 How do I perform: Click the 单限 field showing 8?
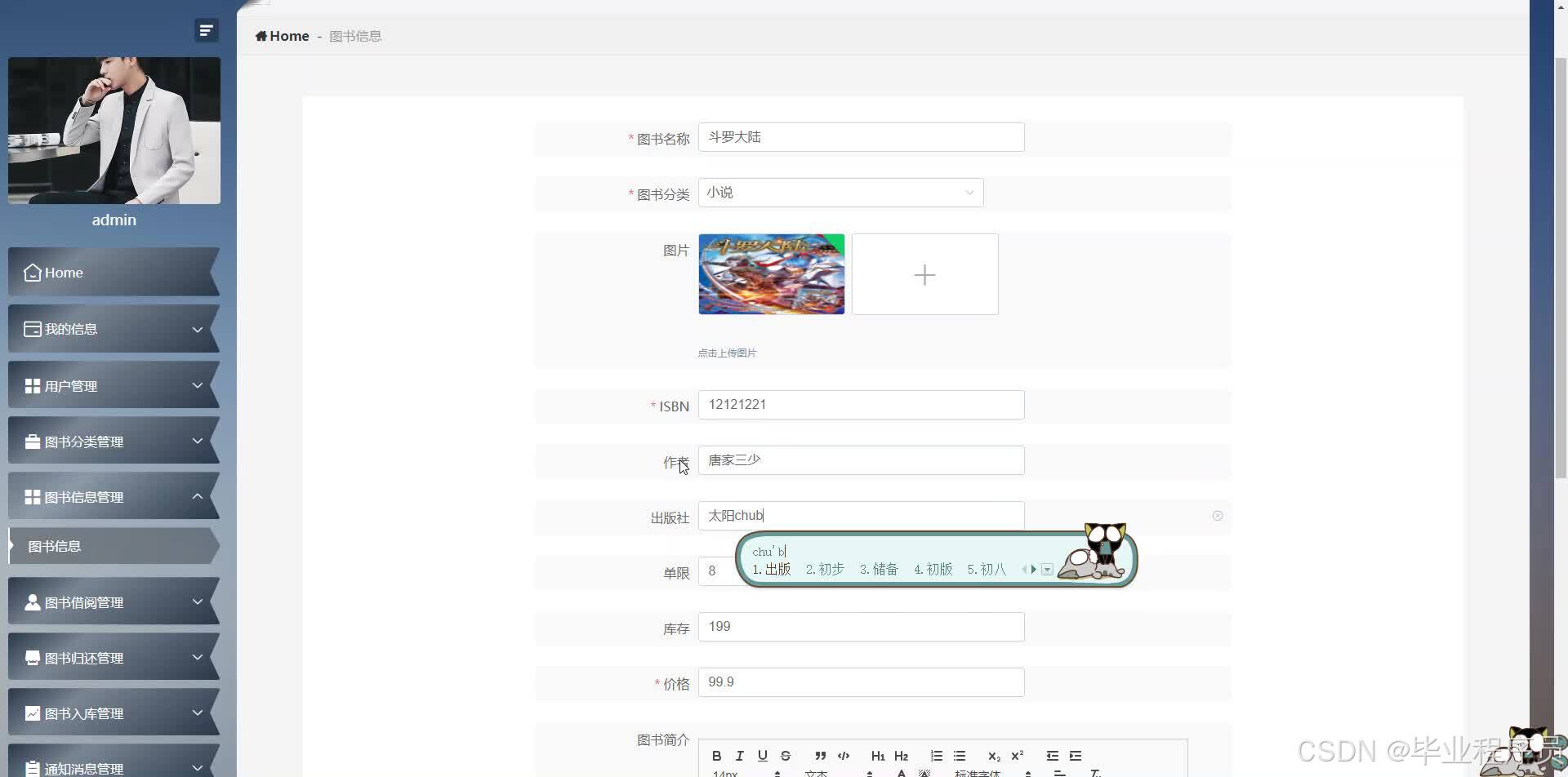[716, 571]
